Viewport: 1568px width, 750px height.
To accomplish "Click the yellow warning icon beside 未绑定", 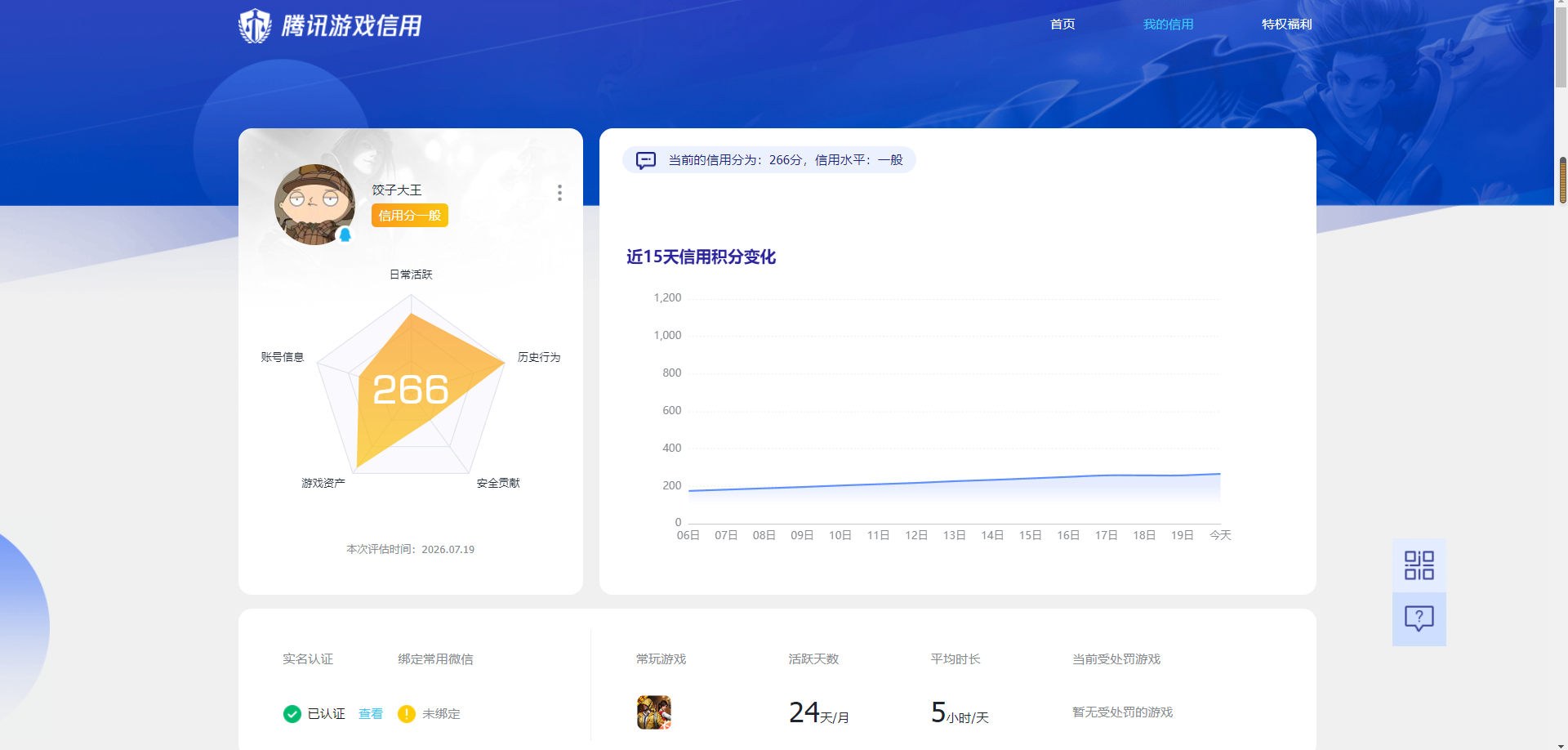I will tap(407, 714).
